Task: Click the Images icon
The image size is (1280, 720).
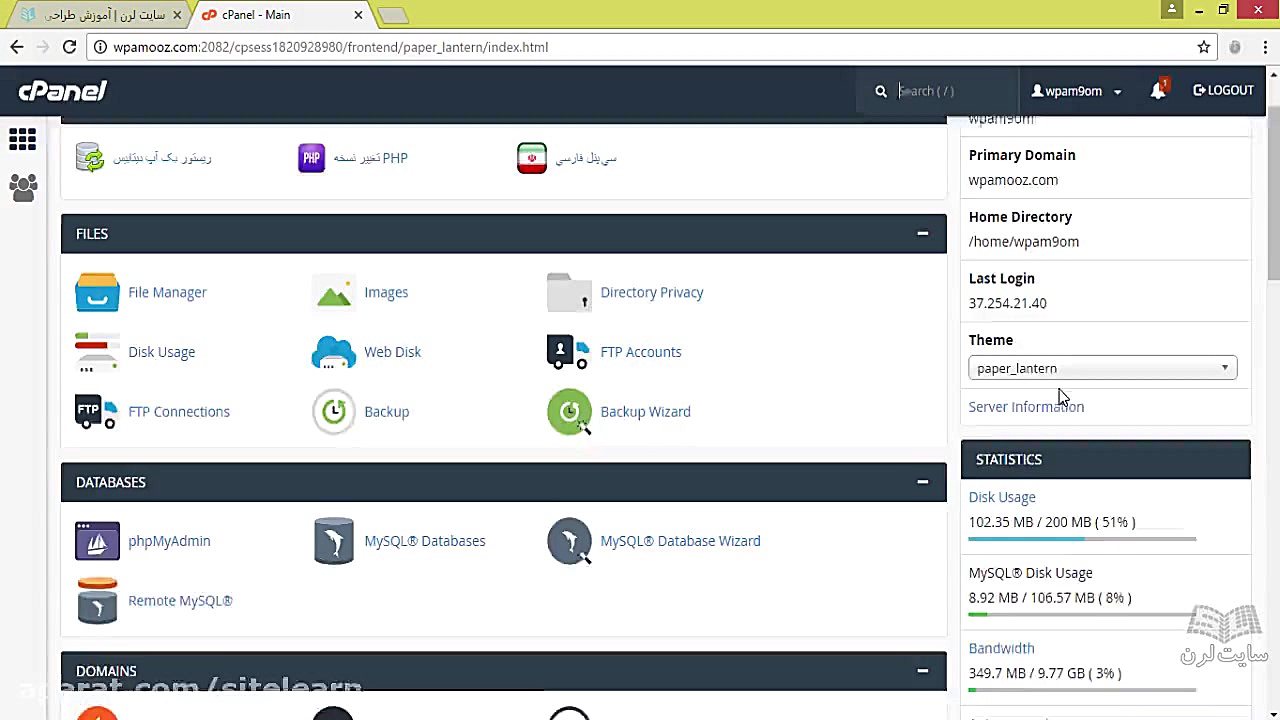Action: pos(333,292)
